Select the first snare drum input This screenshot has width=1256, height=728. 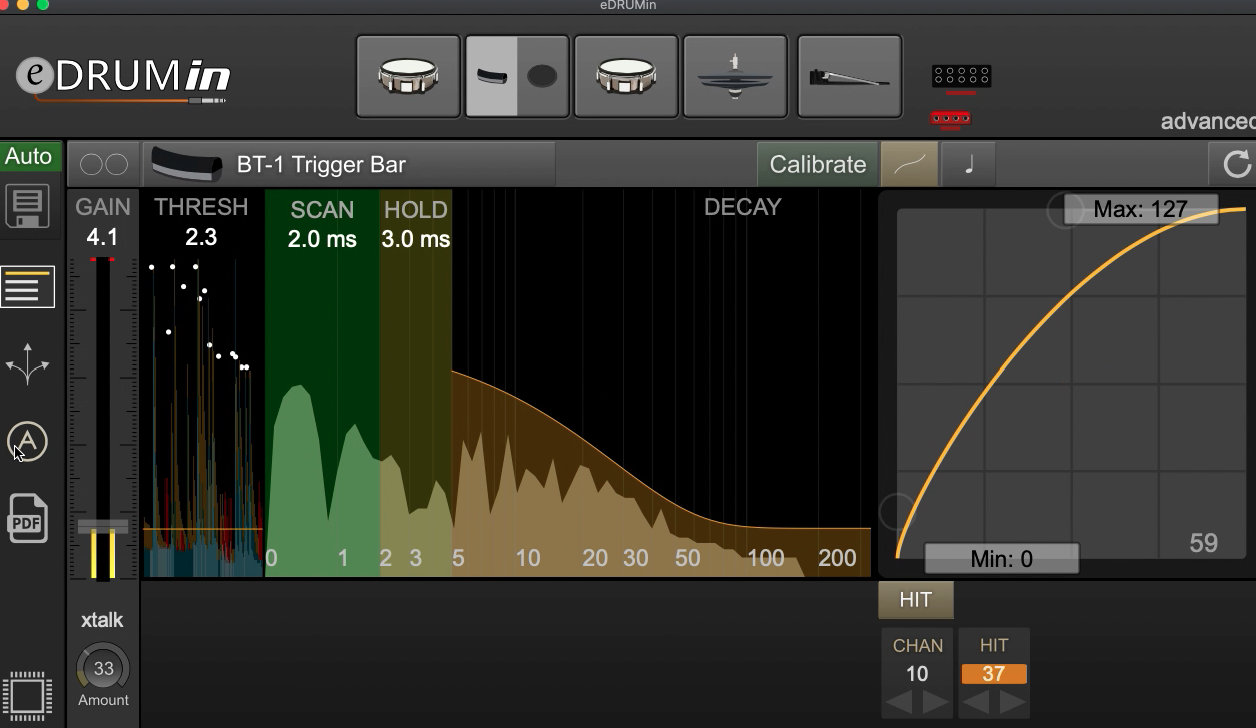(408, 77)
